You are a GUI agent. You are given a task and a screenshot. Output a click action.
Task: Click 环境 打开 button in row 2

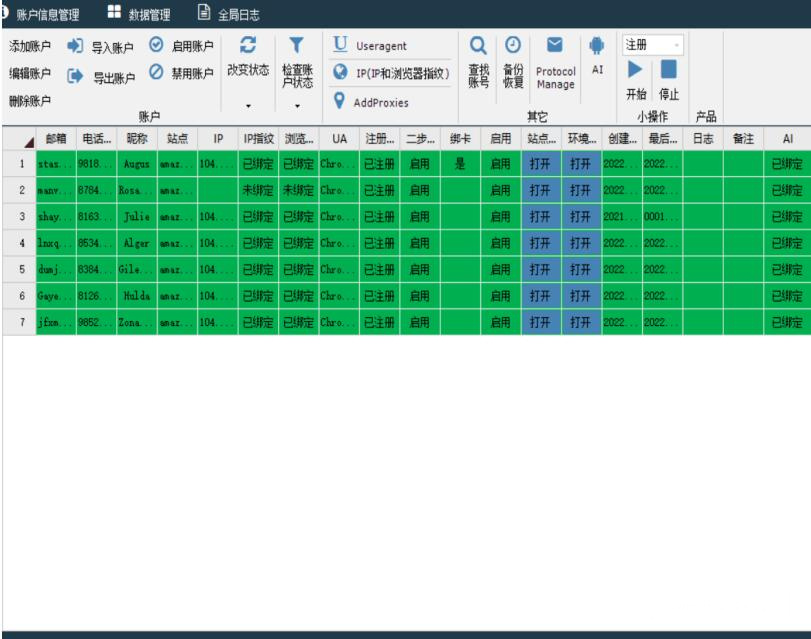(x=581, y=190)
